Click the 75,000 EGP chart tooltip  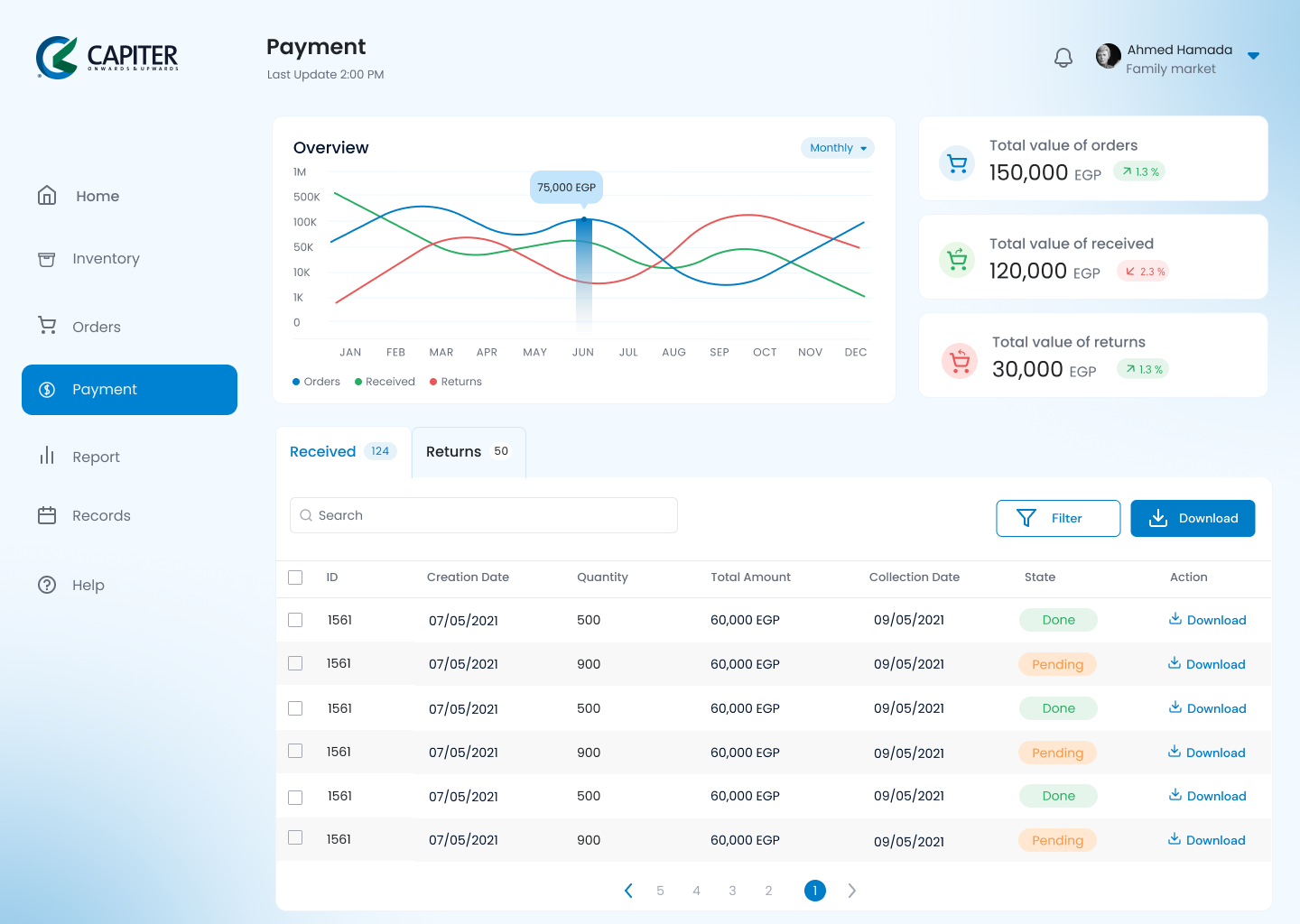tap(566, 188)
